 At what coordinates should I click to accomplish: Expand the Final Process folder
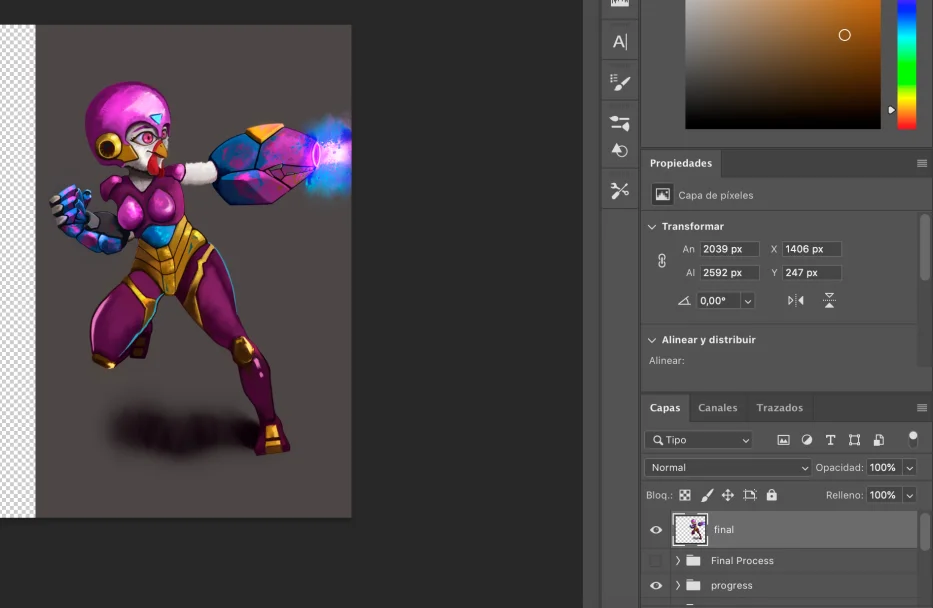(x=677, y=560)
